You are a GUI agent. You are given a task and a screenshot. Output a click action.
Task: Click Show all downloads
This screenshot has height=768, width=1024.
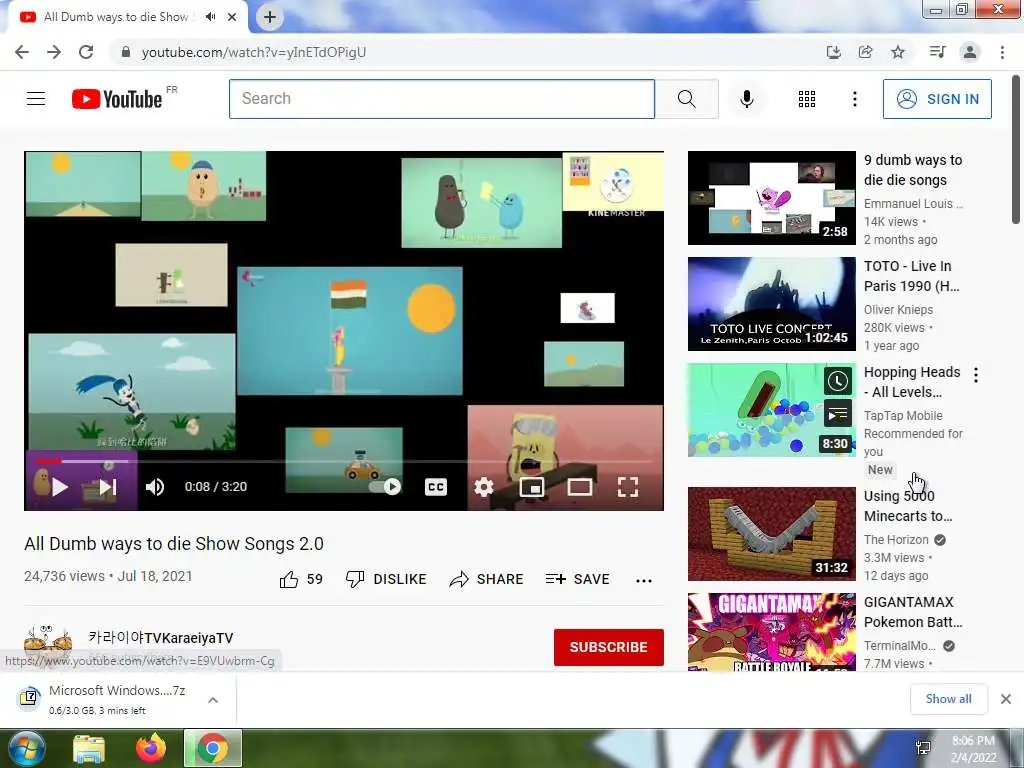tap(948, 699)
